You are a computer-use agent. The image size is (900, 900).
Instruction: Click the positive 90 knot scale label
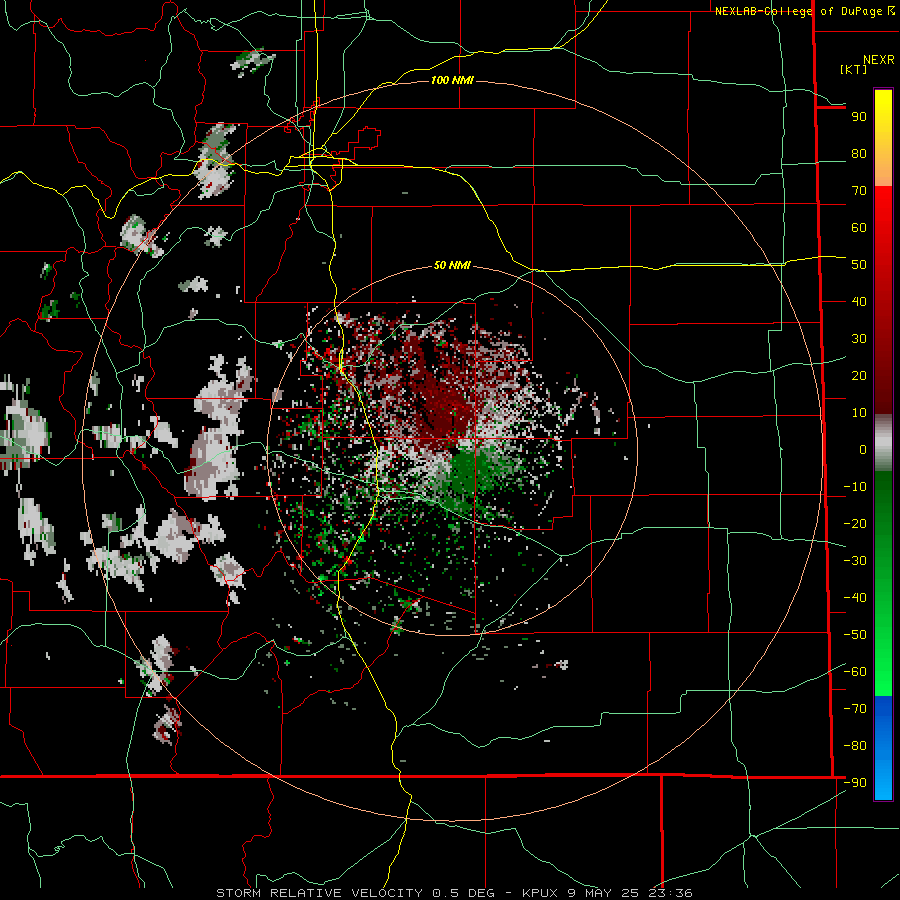(859, 117)
